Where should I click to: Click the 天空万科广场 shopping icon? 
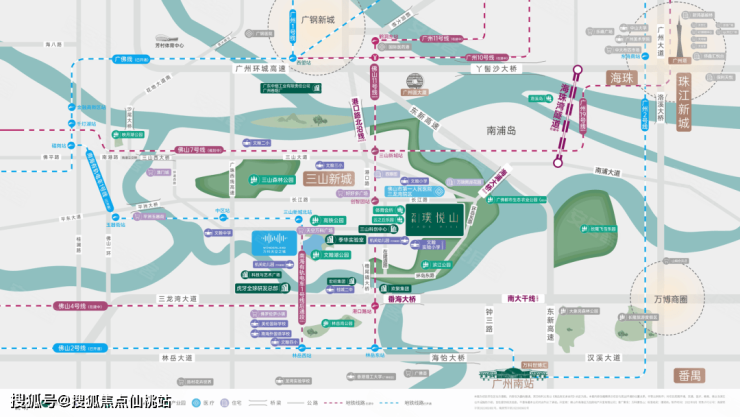[x=301, y=230]
